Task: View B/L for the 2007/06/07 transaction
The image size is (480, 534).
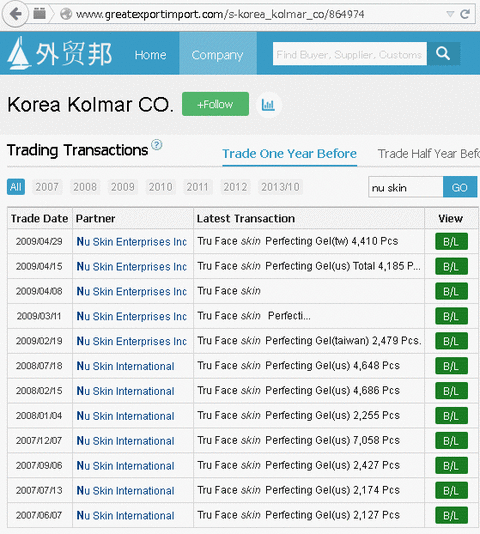Action: click(451, 515)
